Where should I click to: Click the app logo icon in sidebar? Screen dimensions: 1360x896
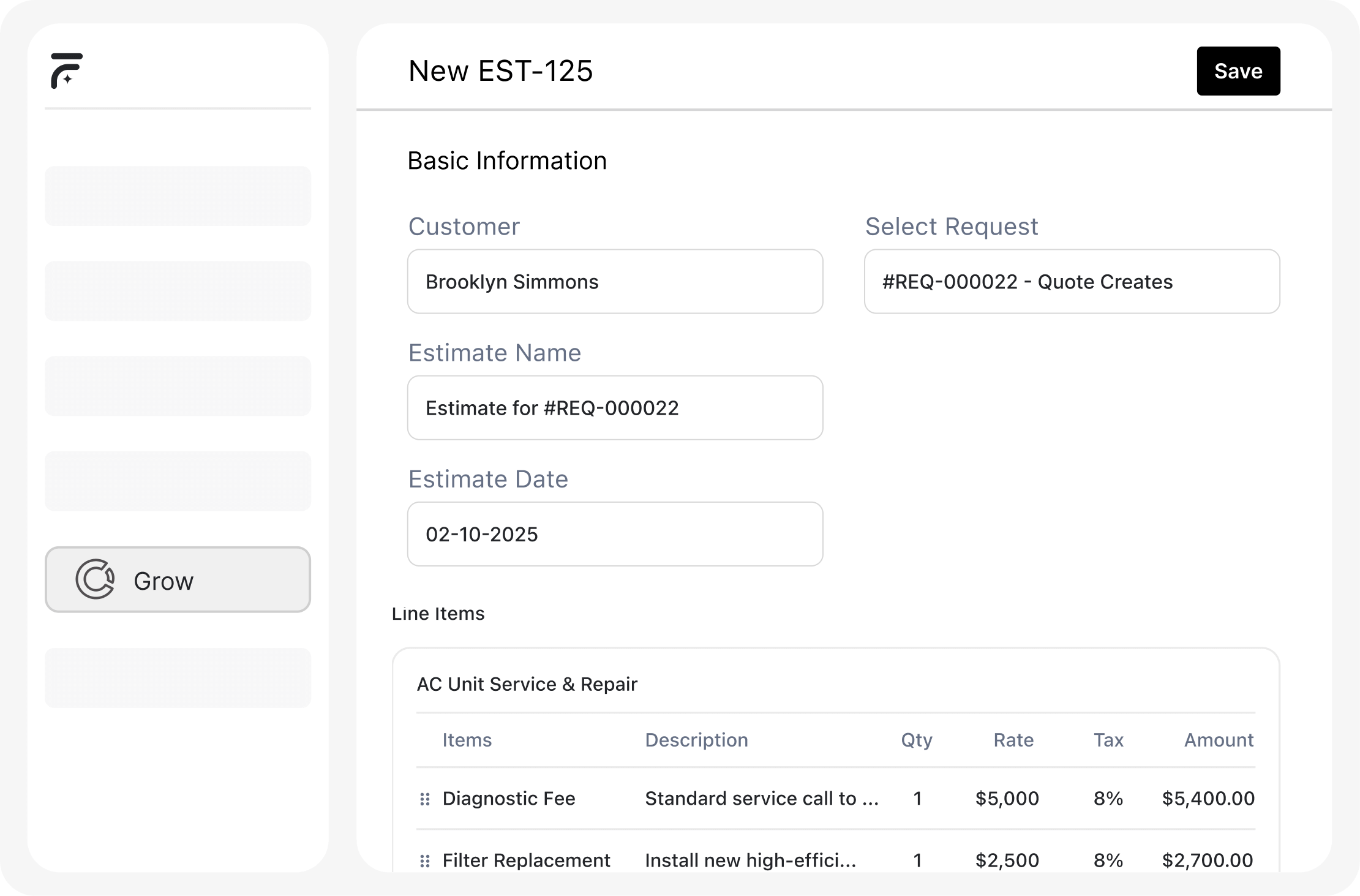click(66, 70)
